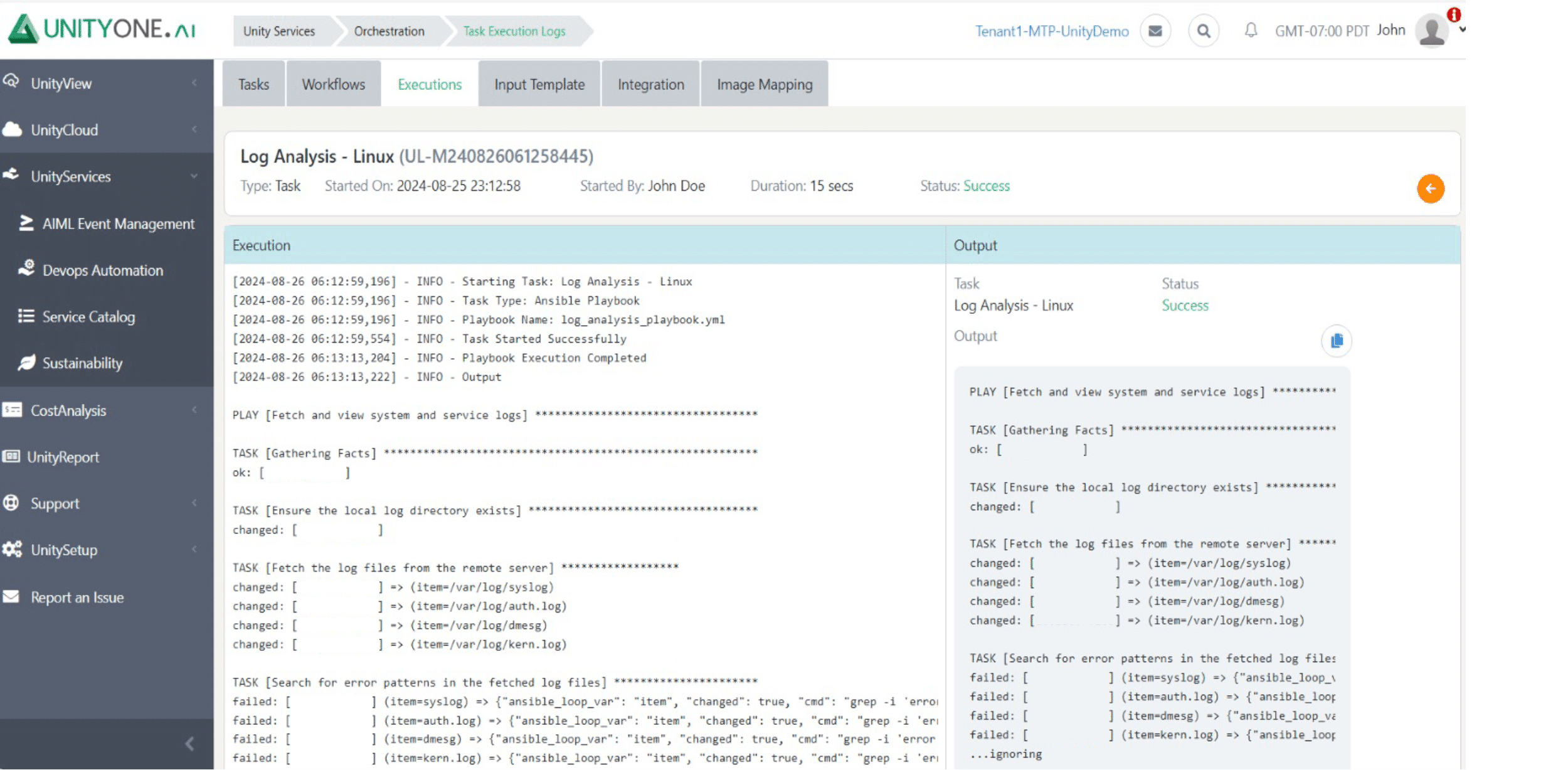The height and width of the screenshot is (770, 1568).
Task: Expand the CostAnalysis menu chevron
Action: click(194, 409)
